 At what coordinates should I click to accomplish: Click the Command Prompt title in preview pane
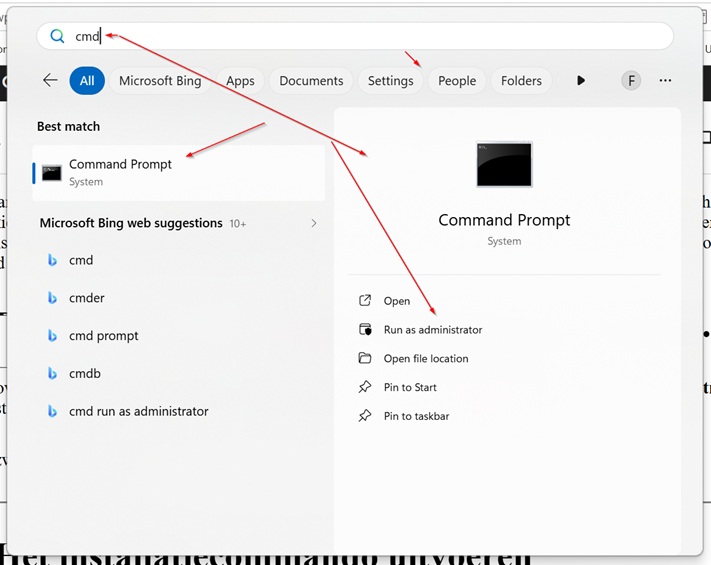tap(504, 220)
